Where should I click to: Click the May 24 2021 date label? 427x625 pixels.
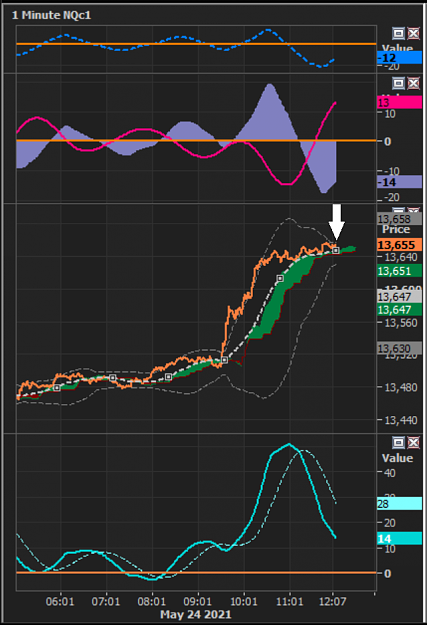(196, 614)
